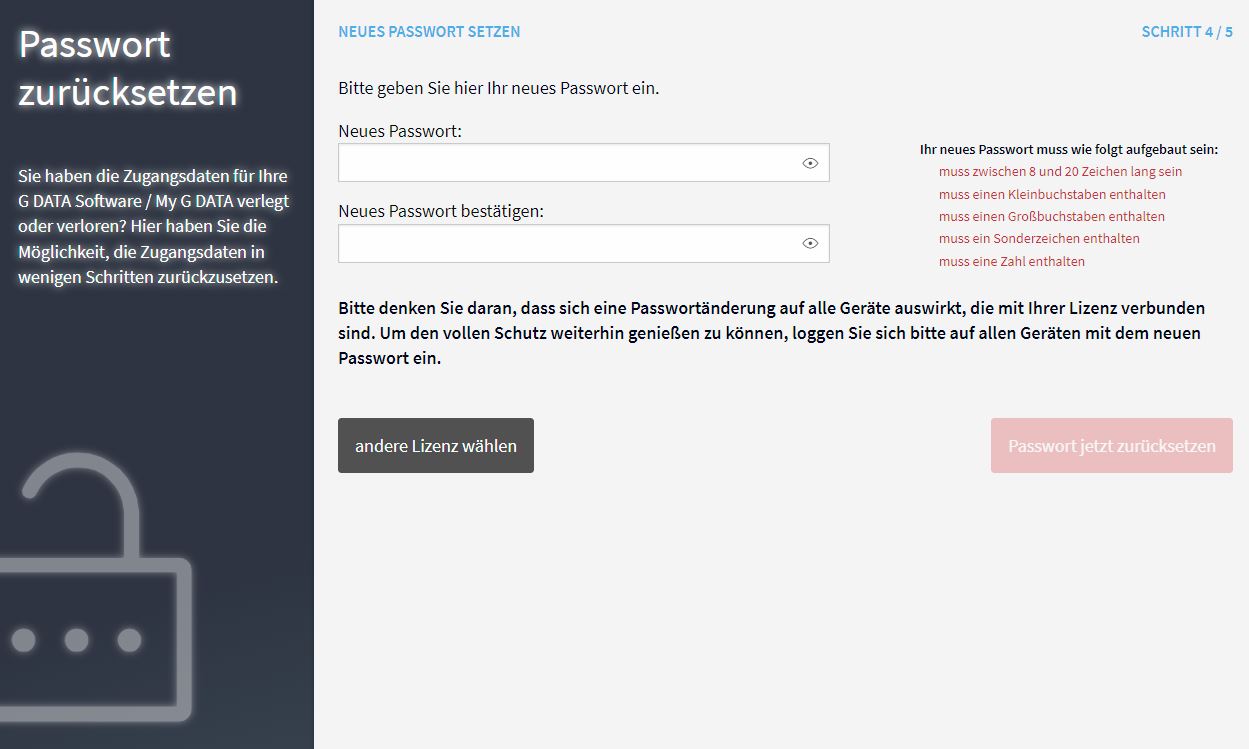The width and height of the screenshot is (1249, 749).
Task: Click the andere Lizenz wählen button
Action: tap(436, 446)
